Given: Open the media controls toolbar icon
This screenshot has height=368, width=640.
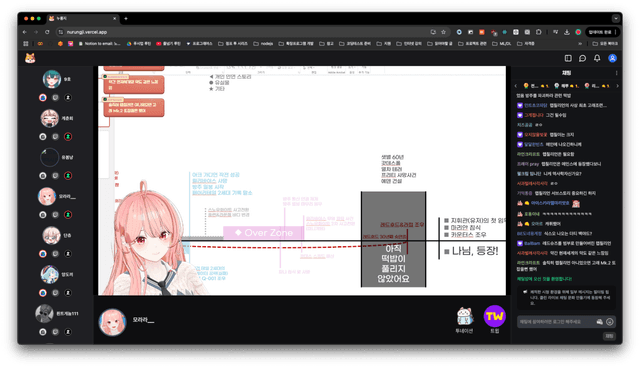Looking at the screenshot, I should 556,32.
